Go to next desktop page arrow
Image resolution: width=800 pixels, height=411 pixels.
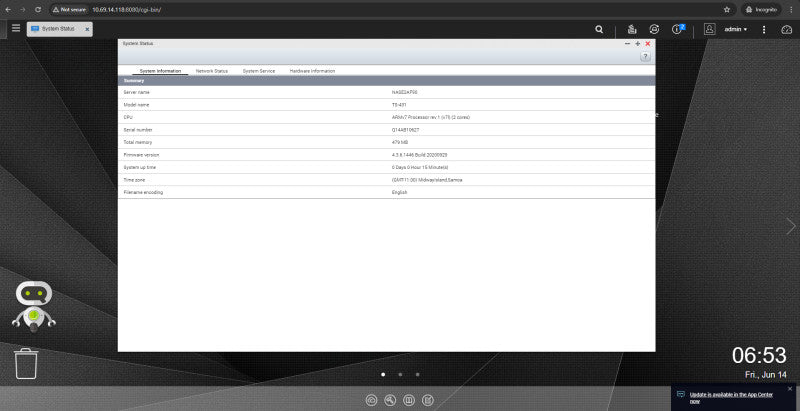coord(790,226)
